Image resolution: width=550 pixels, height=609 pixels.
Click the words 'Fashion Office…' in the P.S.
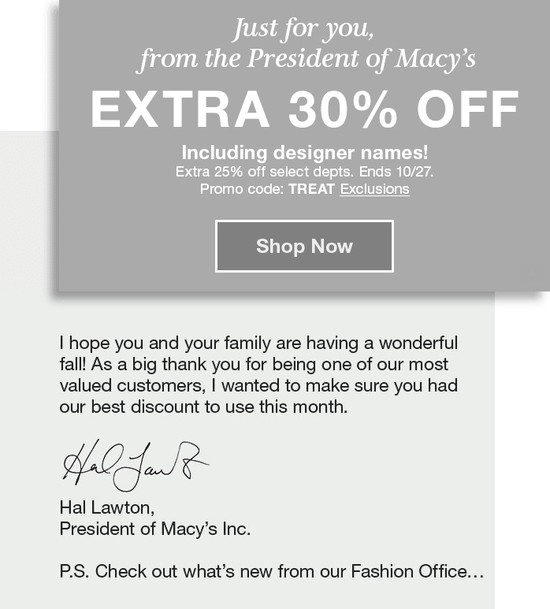coord(418,571)
